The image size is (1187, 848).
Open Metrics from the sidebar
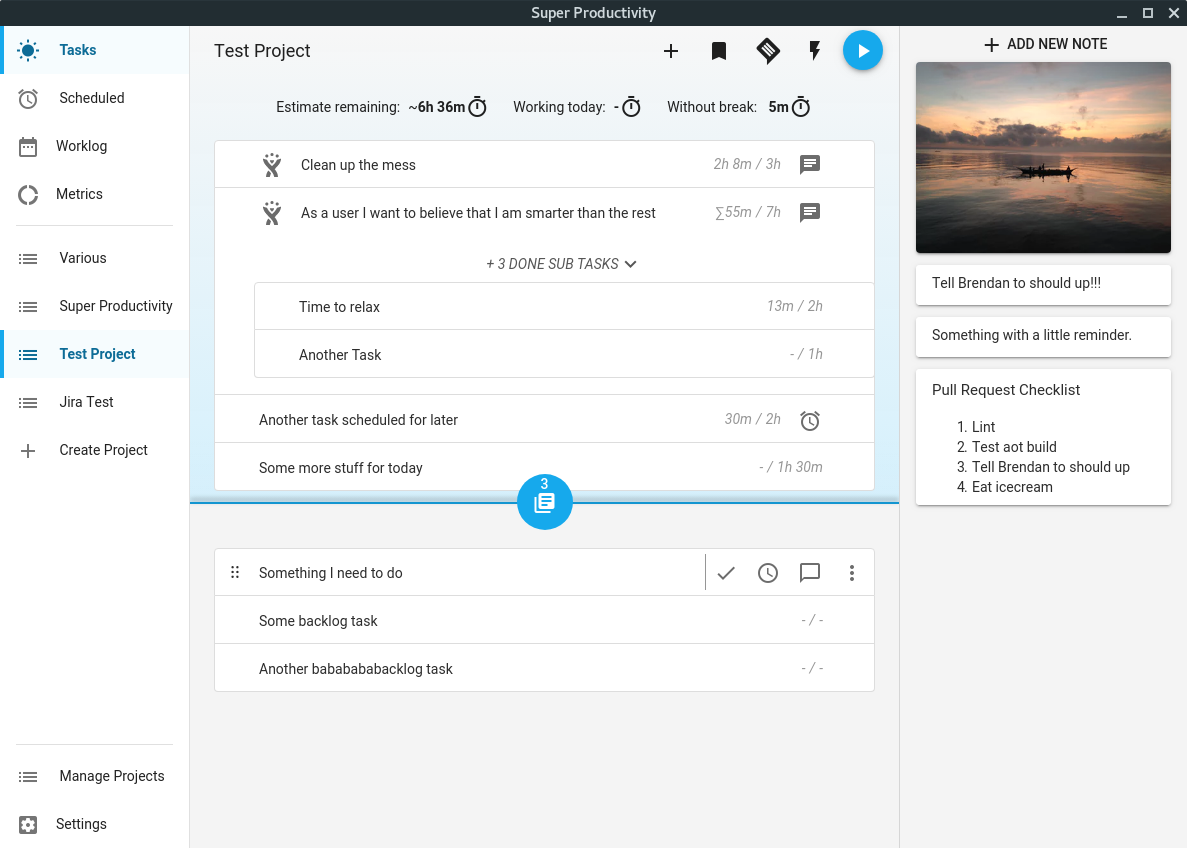(95, 194)
